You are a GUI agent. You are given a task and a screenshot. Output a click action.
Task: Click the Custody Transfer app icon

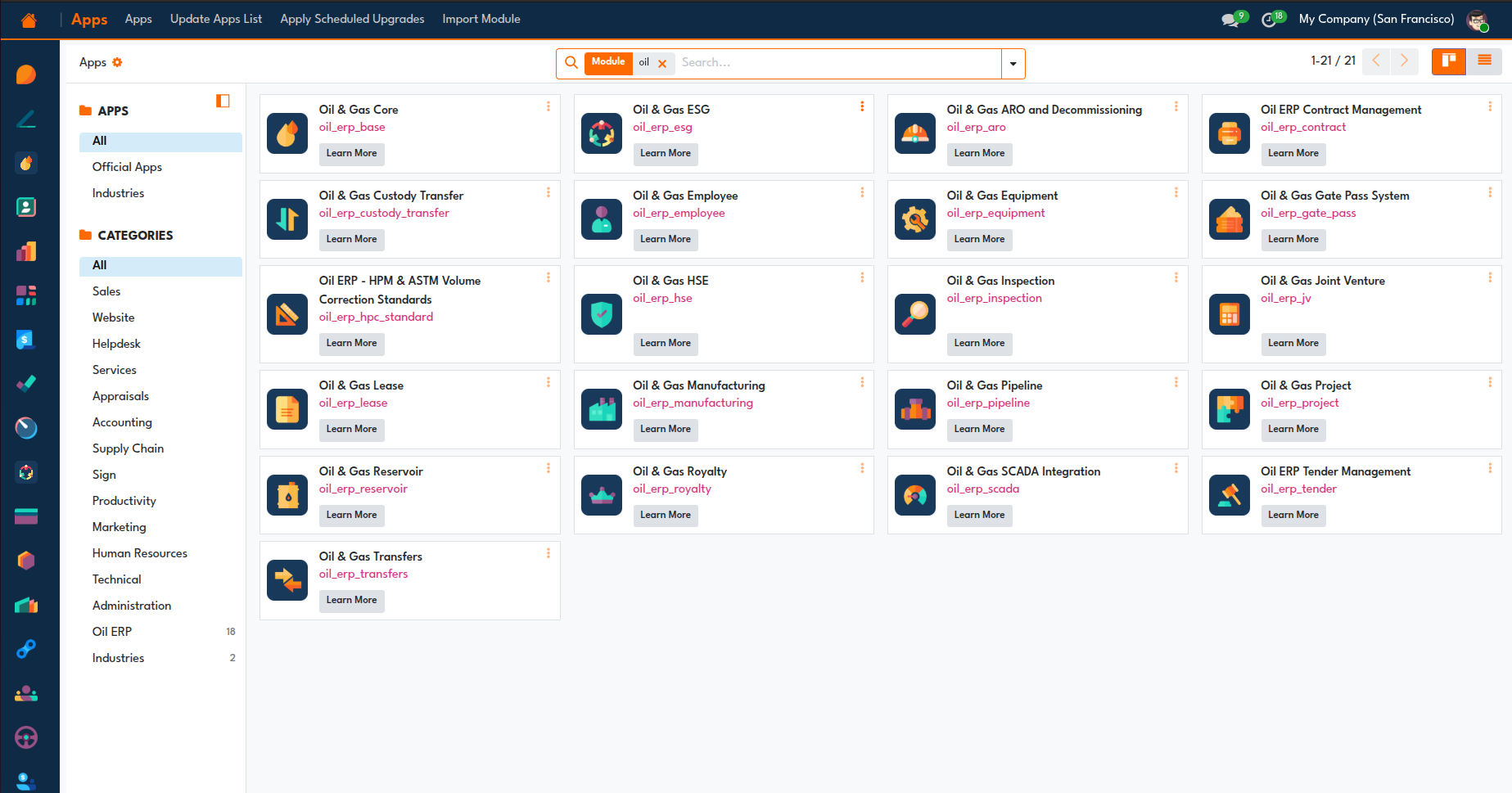pos(287,219)
